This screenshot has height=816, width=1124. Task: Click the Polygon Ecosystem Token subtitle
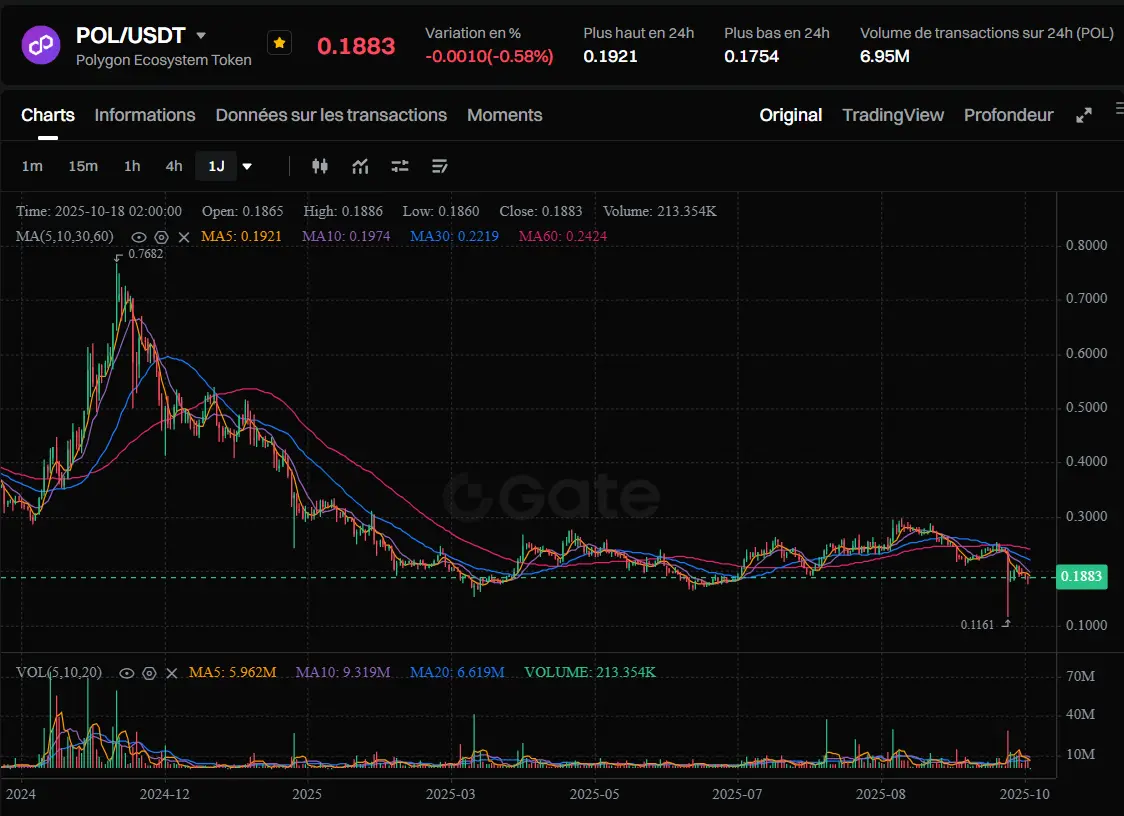(163, 60)
